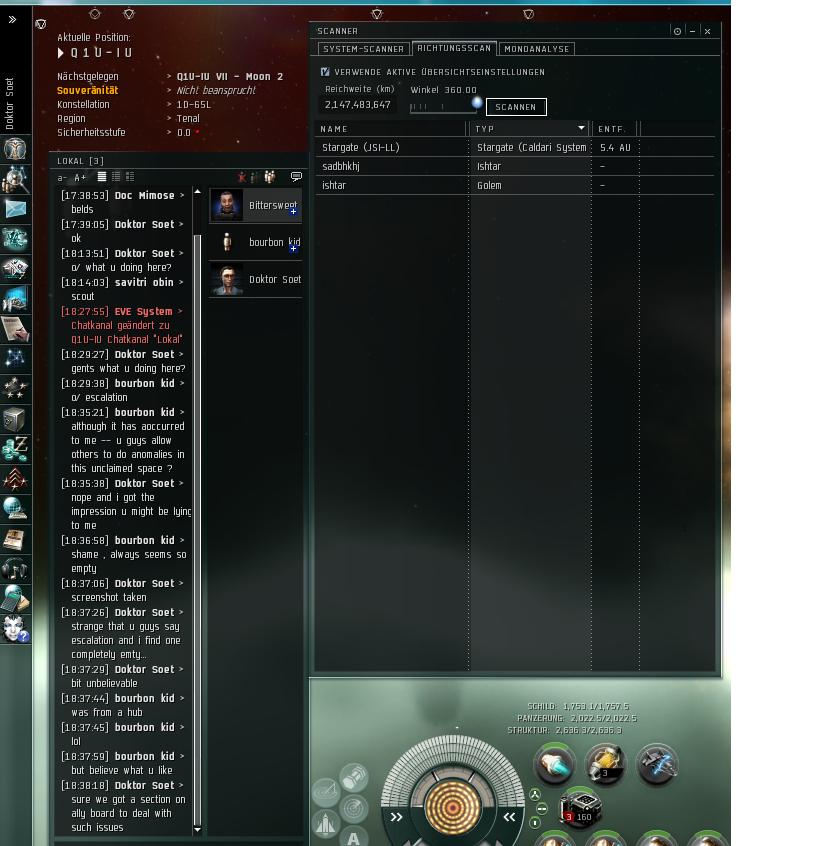Click plus badge next to Bittersweet
This screenshot has height=846, width=840.
tap(293, 212)
